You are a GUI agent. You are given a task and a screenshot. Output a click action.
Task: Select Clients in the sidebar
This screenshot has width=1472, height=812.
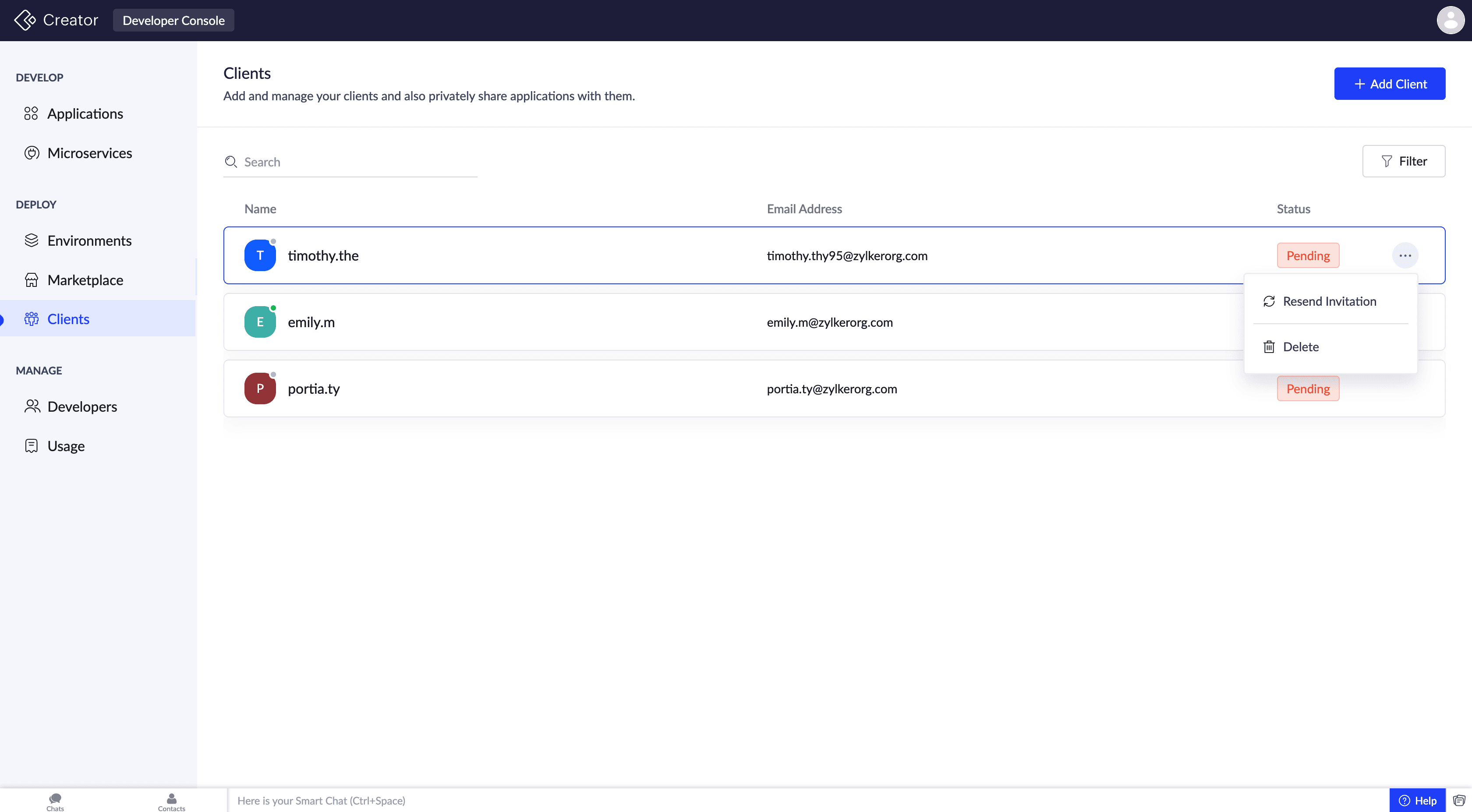(x=68, y=319)
